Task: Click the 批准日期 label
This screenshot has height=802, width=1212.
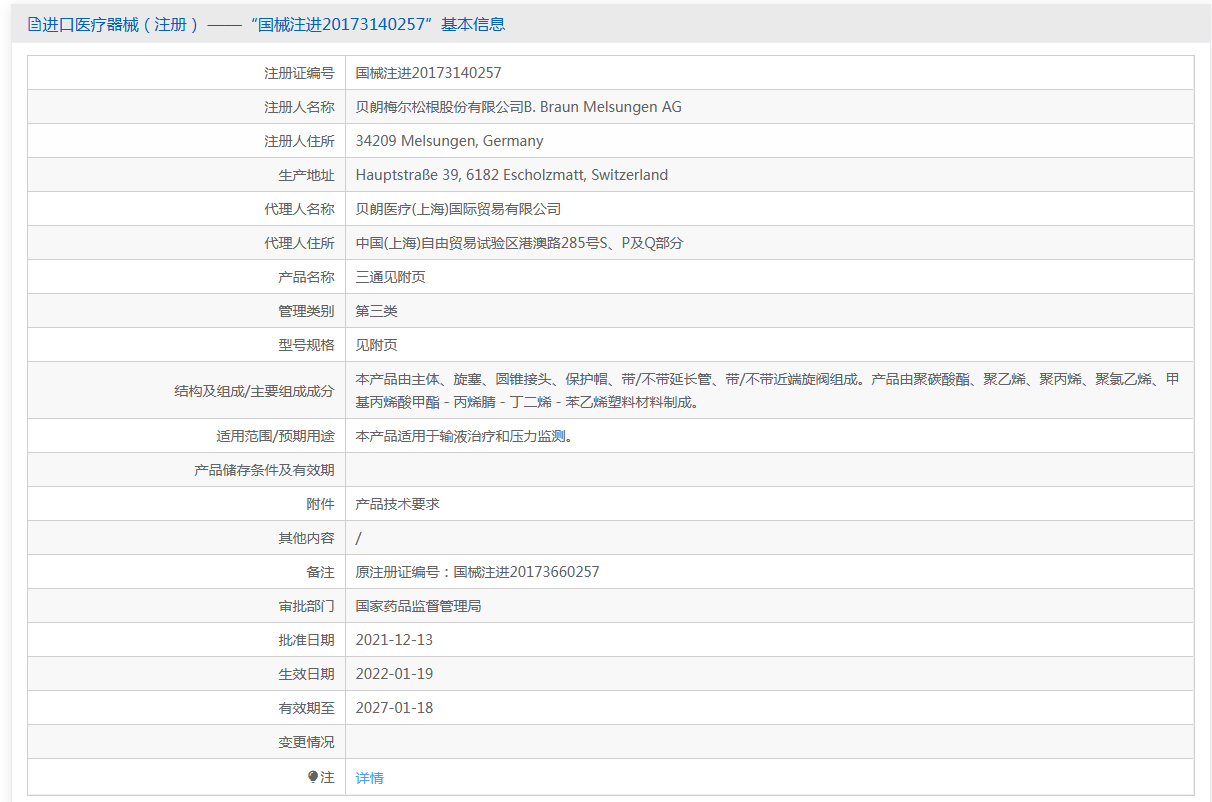Action: tap(306, 640)
